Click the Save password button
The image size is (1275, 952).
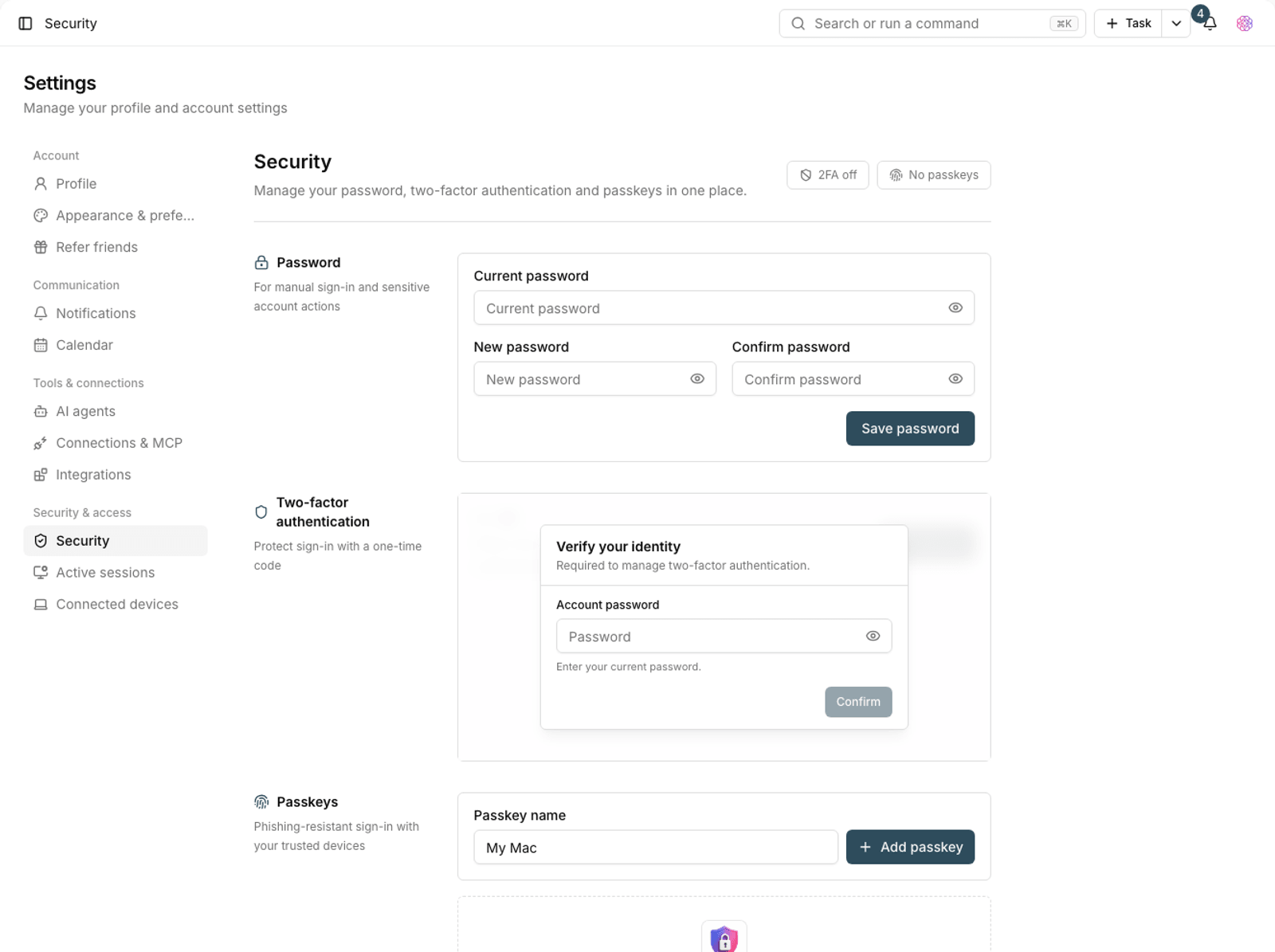(x=910, y=429)
